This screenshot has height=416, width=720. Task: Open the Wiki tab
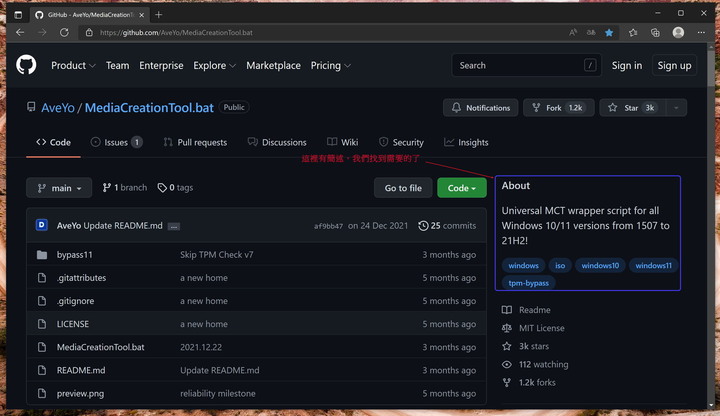point(343,142)
